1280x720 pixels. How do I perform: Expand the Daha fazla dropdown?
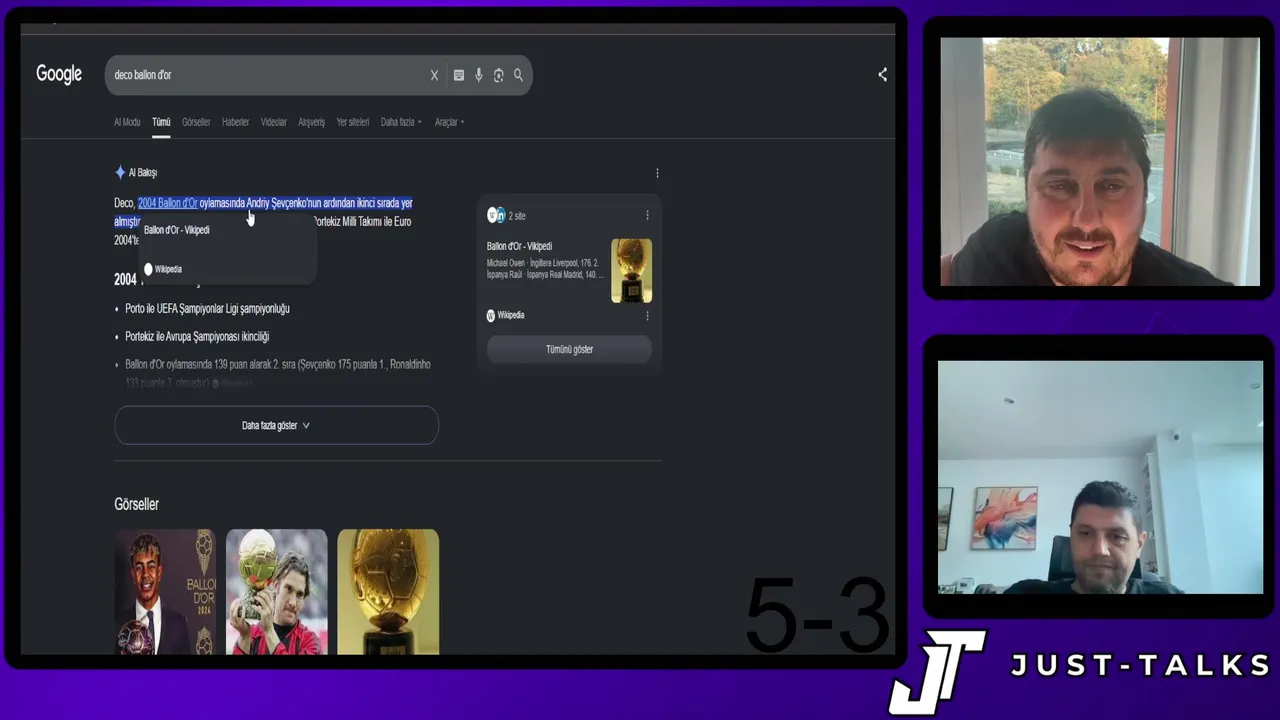401,122
